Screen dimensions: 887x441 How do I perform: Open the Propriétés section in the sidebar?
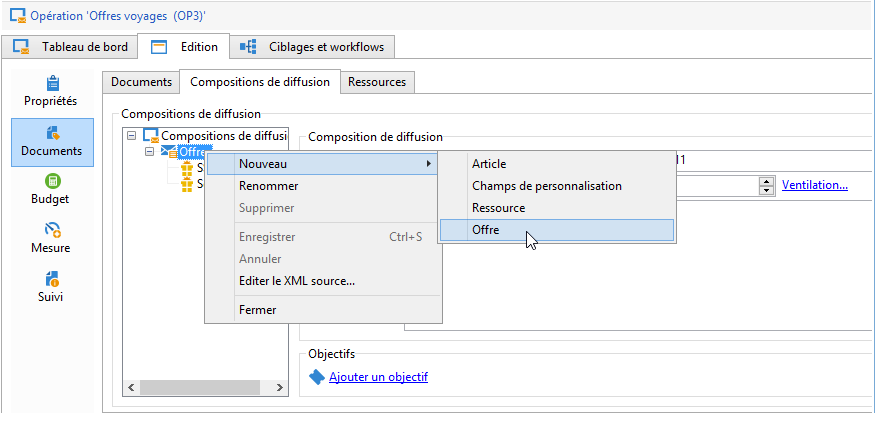(51, 90)
